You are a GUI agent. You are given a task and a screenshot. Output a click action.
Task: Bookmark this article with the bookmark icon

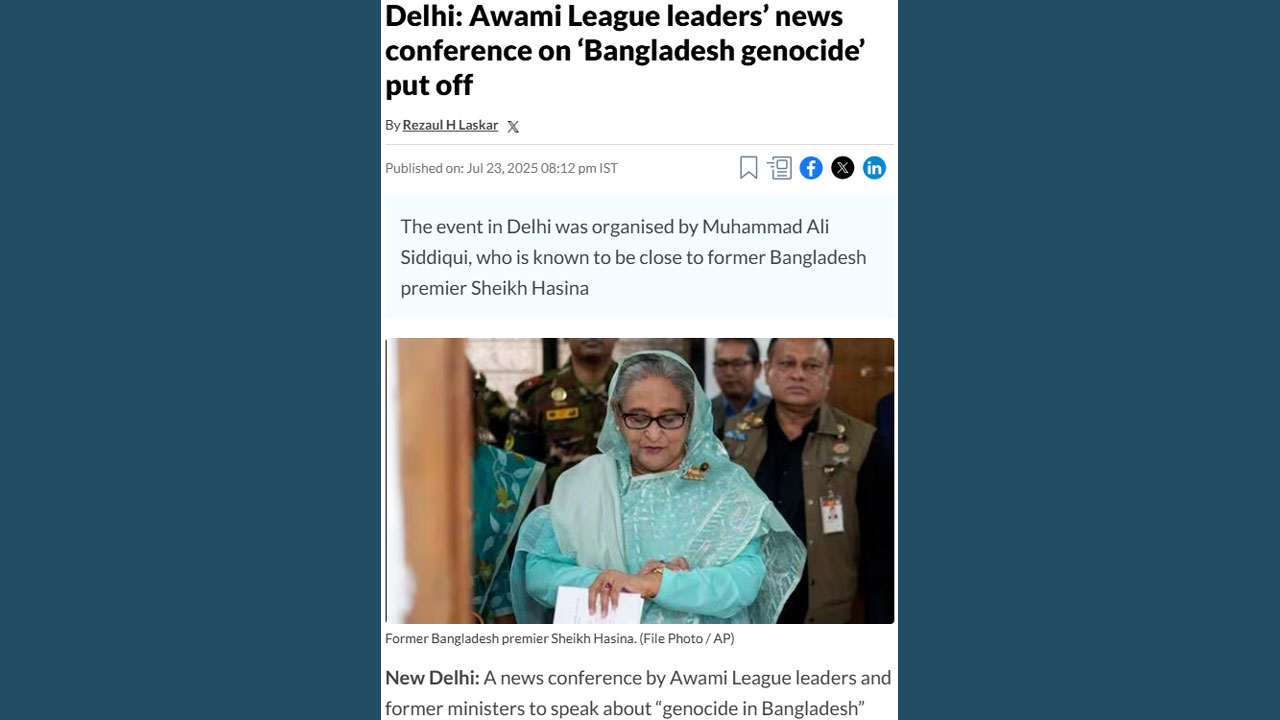(748, 168)
